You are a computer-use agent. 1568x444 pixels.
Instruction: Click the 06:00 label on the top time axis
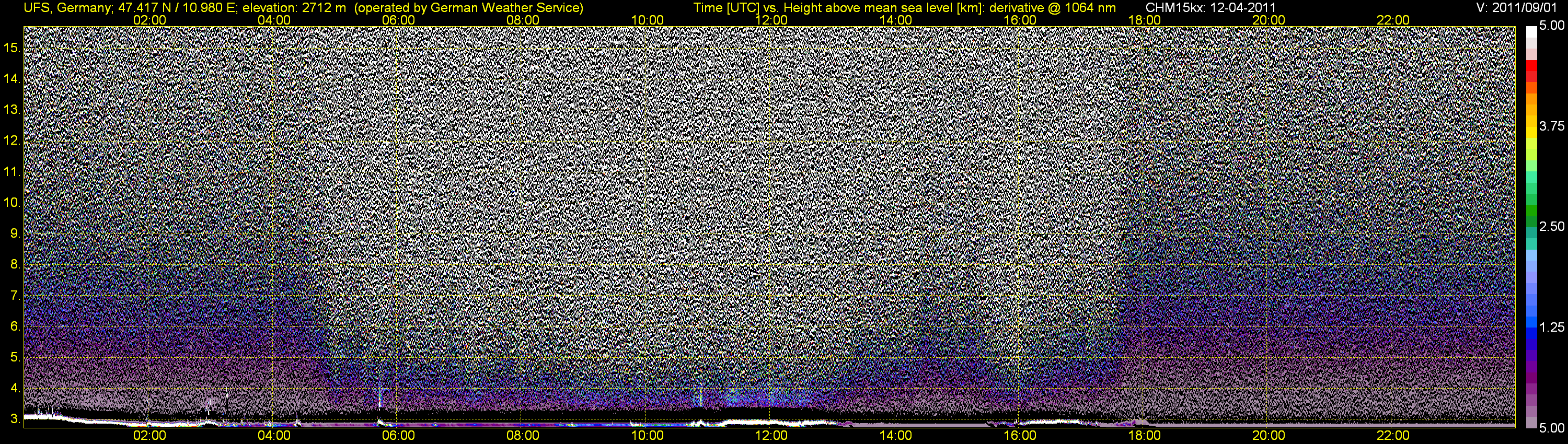pyautogui.click(x=399, y=20)
